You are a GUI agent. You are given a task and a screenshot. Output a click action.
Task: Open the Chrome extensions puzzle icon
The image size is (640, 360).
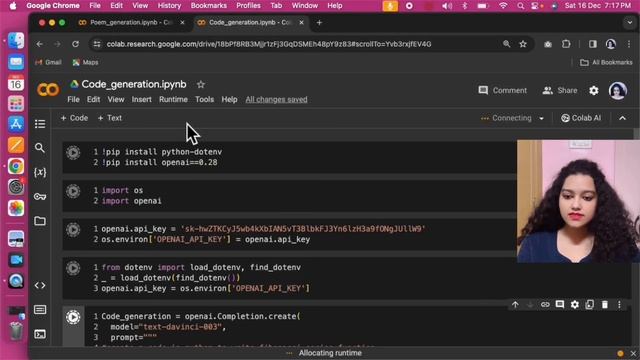pyautogui.click(x=566, y=44)
